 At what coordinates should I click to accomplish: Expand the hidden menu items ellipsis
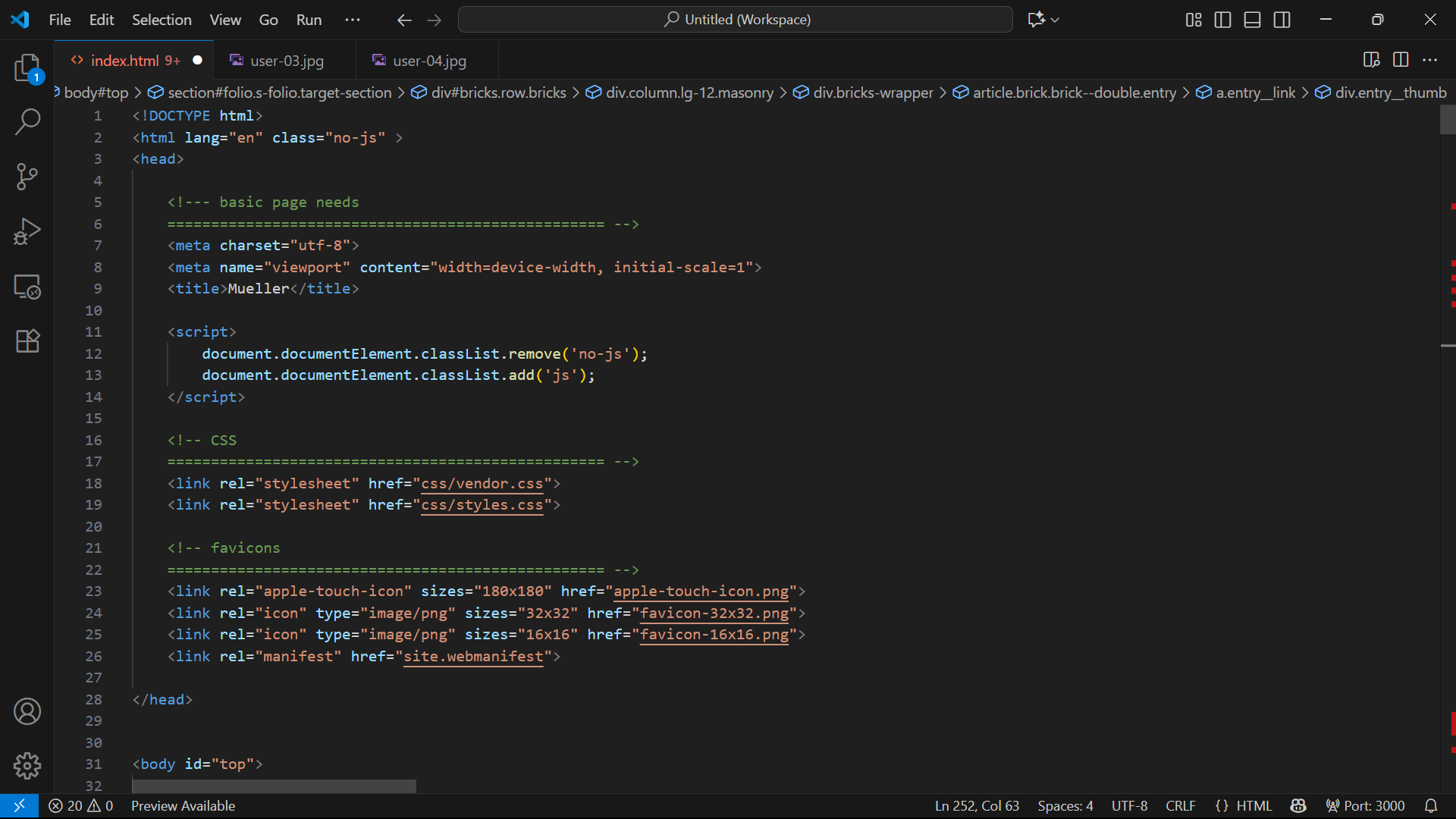click(353, 20)
